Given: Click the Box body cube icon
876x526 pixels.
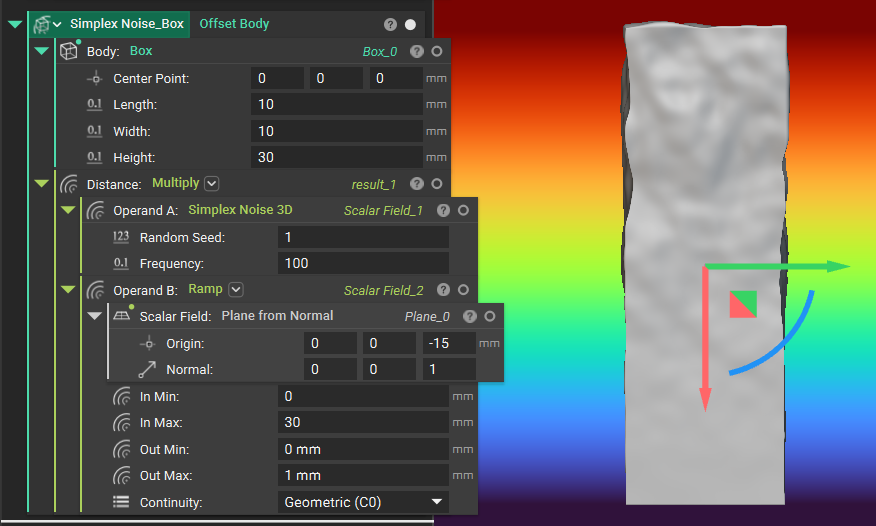Looking at the screenshot, I should coord(69,51).
